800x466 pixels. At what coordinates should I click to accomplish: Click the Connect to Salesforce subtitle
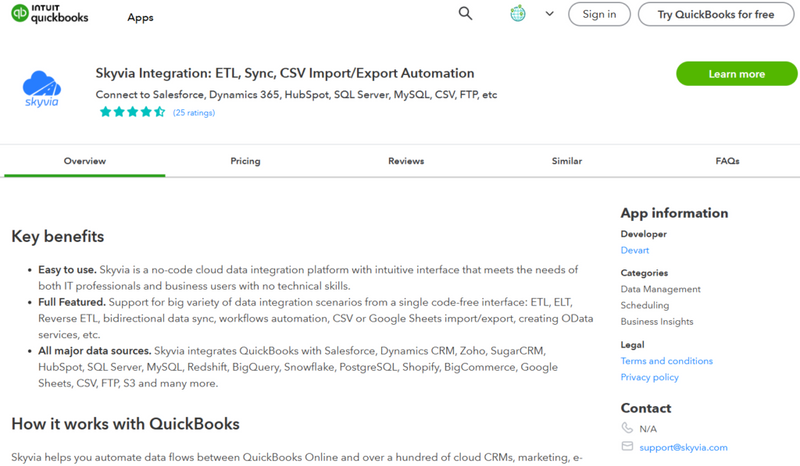296,94
